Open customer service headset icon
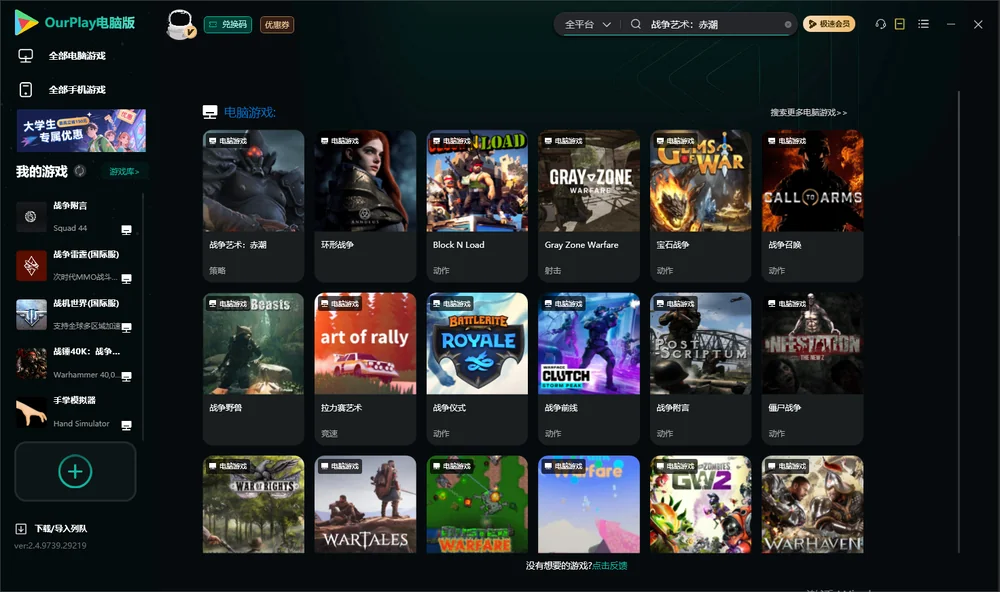 coord(881,24)
